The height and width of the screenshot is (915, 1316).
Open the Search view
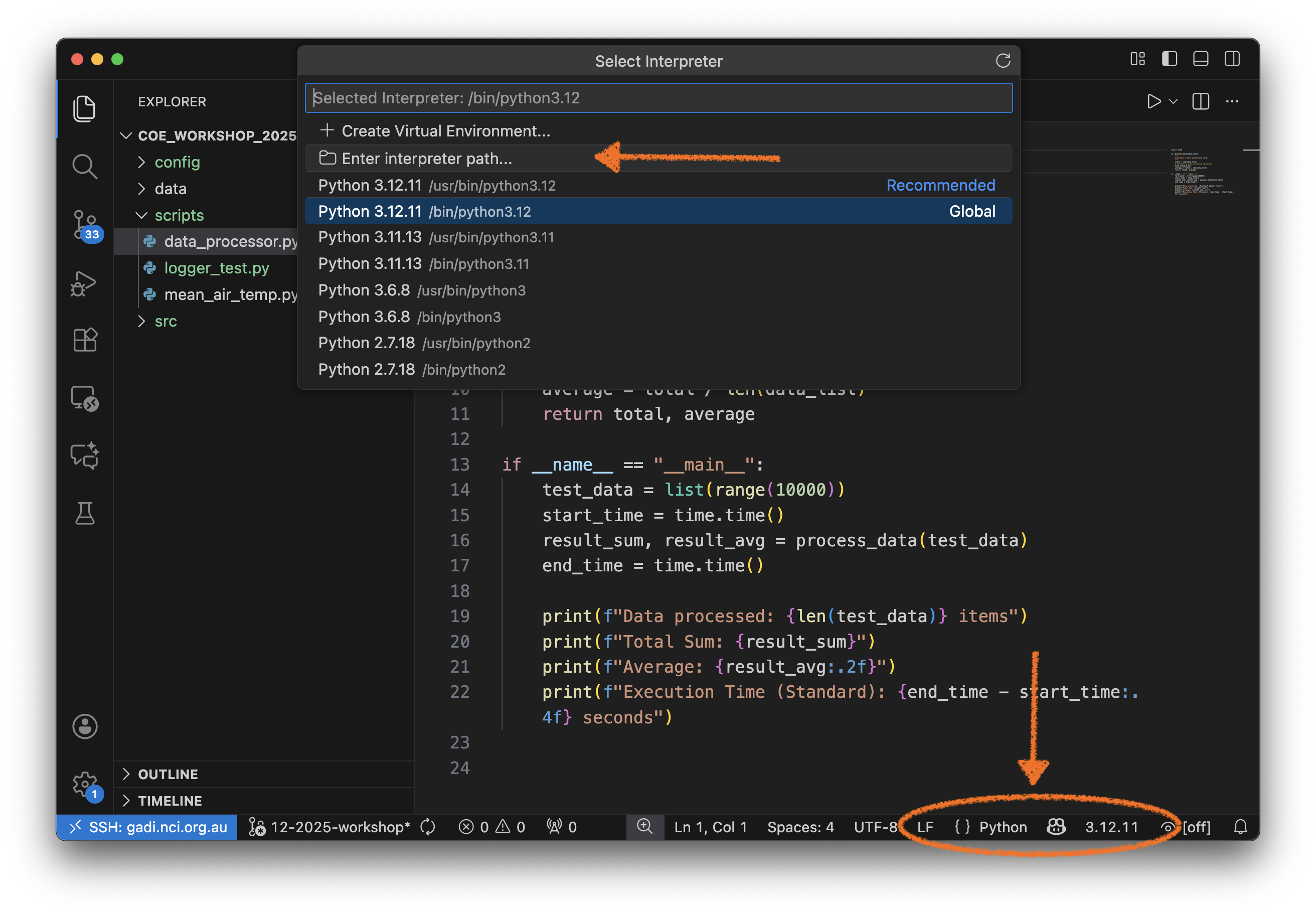pyautogui.click(x=85, y=166)
